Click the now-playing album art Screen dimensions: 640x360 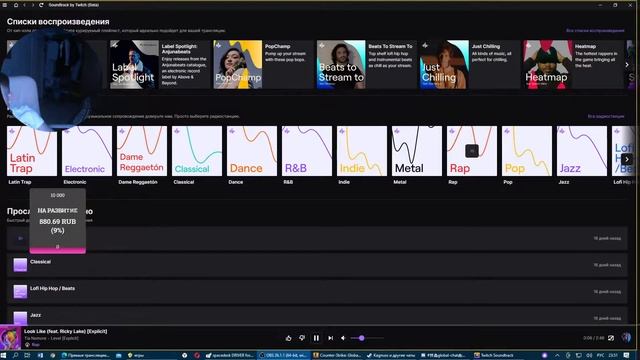point(10,337)
